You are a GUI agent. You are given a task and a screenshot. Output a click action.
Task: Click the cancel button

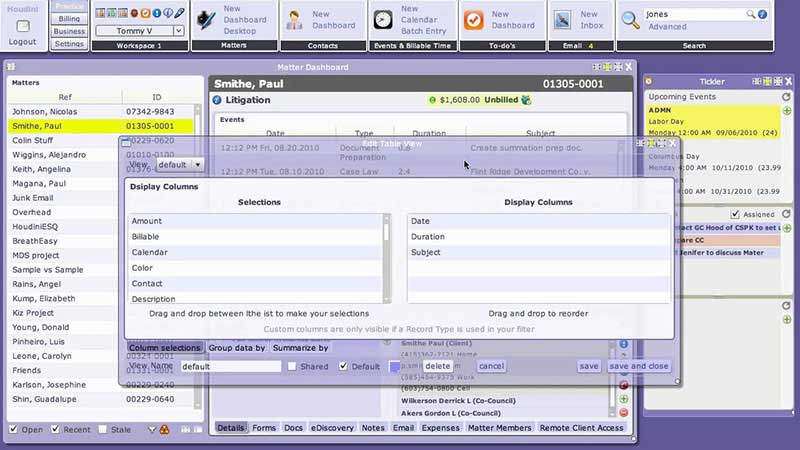pyautogui.click(x=491, y=366)
